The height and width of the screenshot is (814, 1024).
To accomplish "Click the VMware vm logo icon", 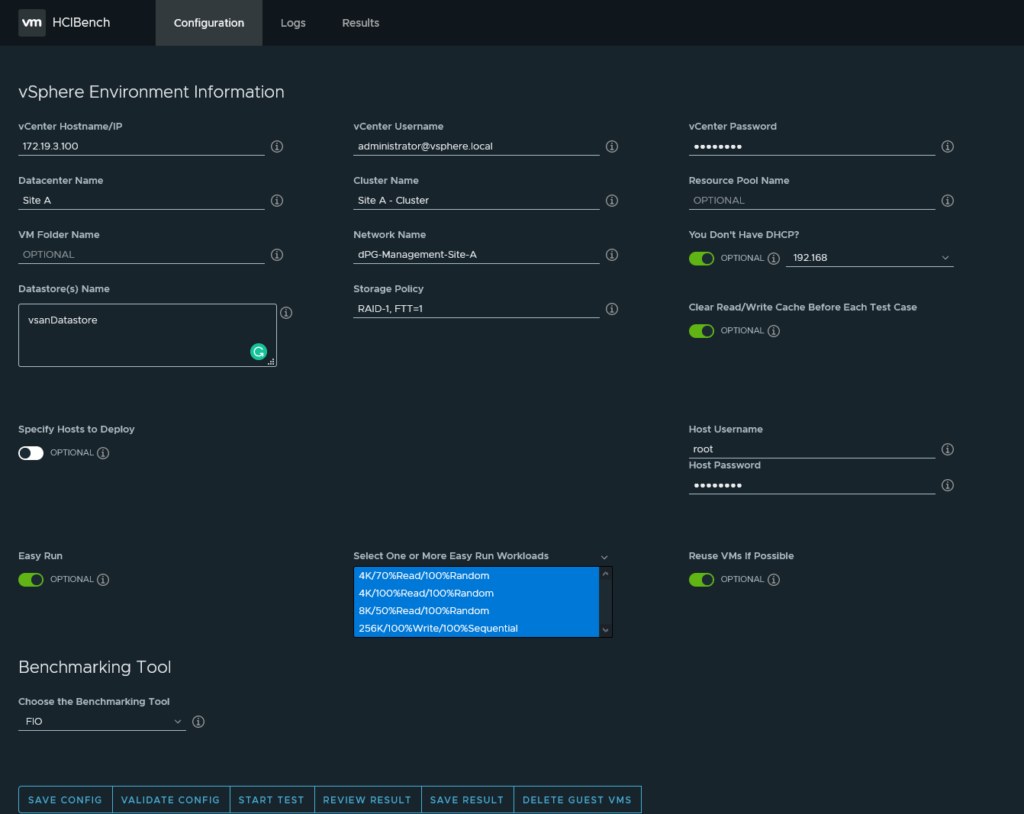I will 31,23.
